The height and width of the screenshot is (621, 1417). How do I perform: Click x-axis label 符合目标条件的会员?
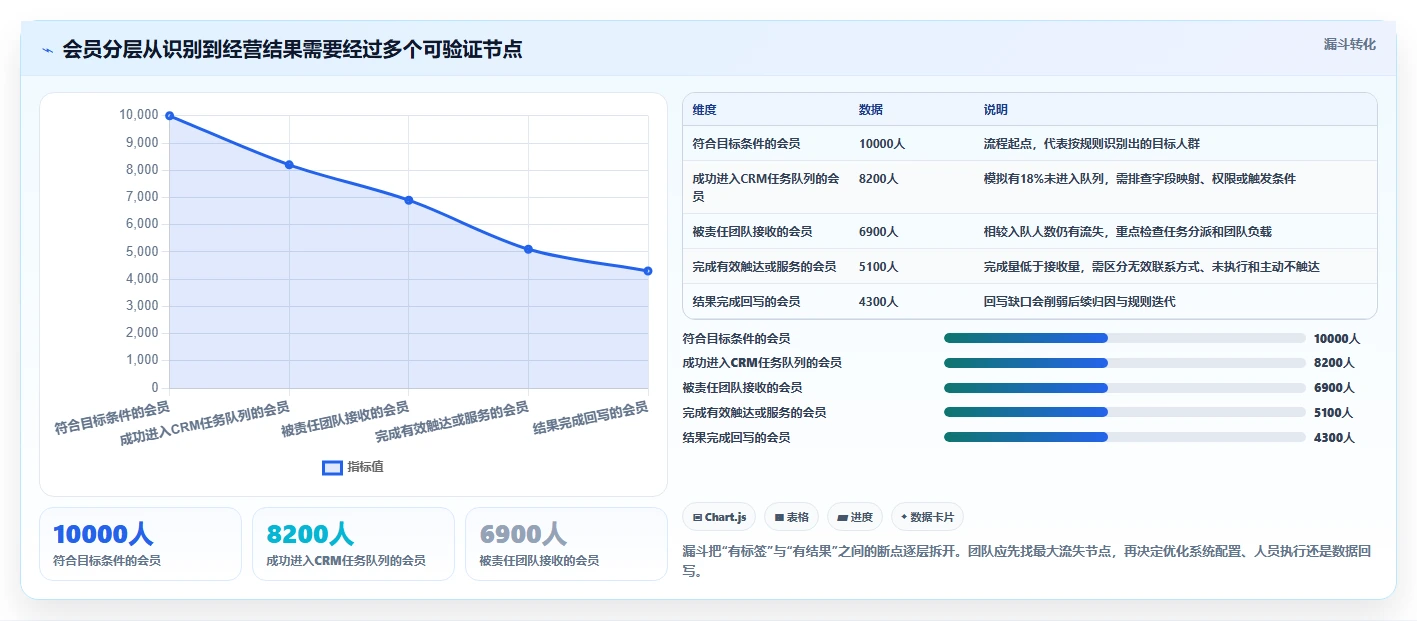(112, 418)
